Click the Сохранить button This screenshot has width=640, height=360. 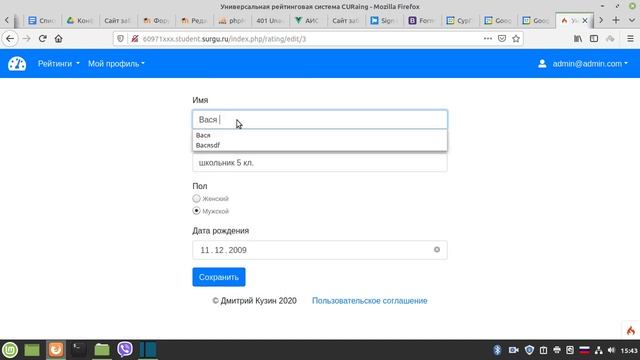(219, 277)
